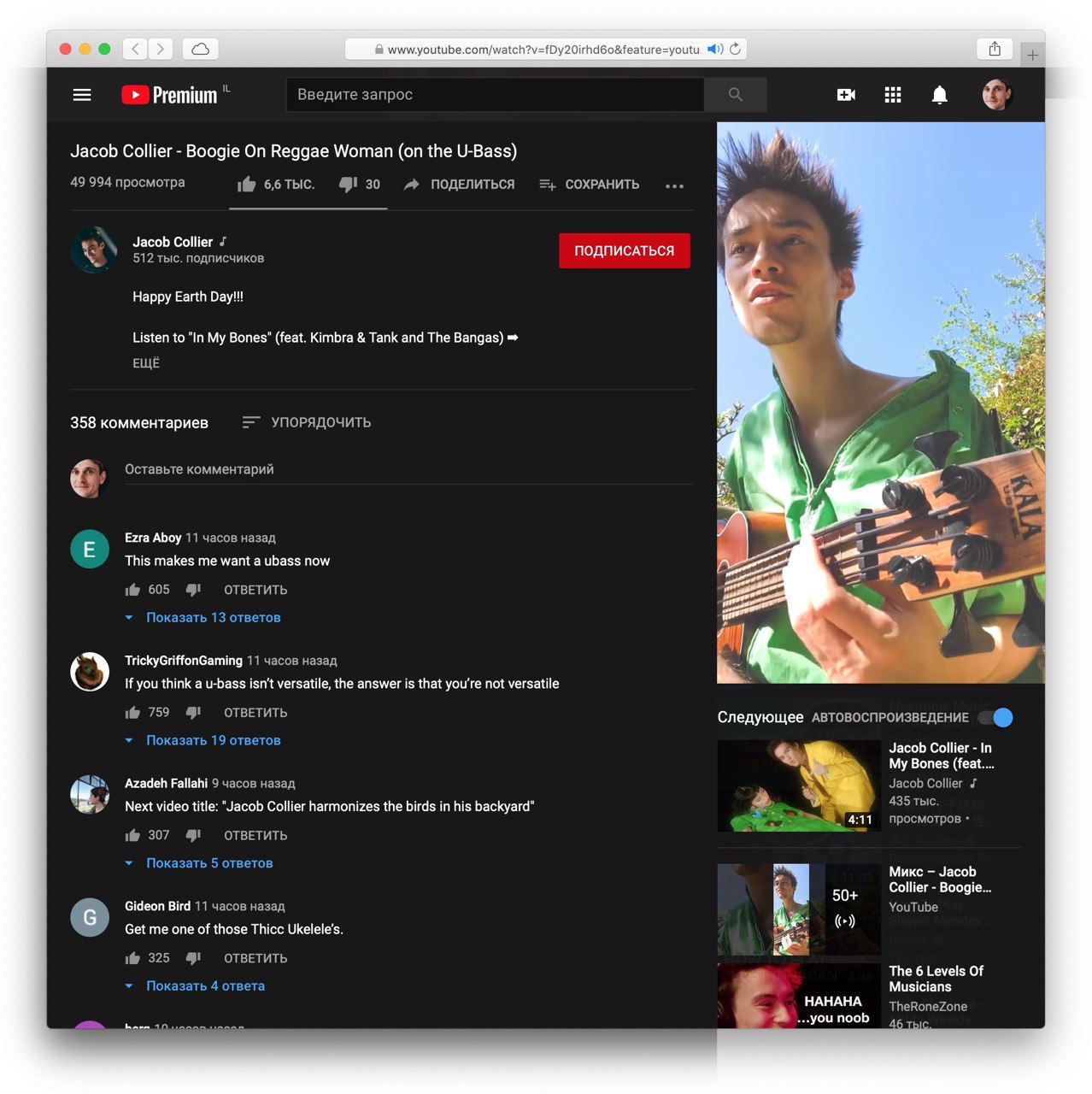Image resolution: width=1092 pixels, height=1094 pixels.
Task: Open Микс – Jacob Collier playlist thumbnail
Action: point(799,909)
